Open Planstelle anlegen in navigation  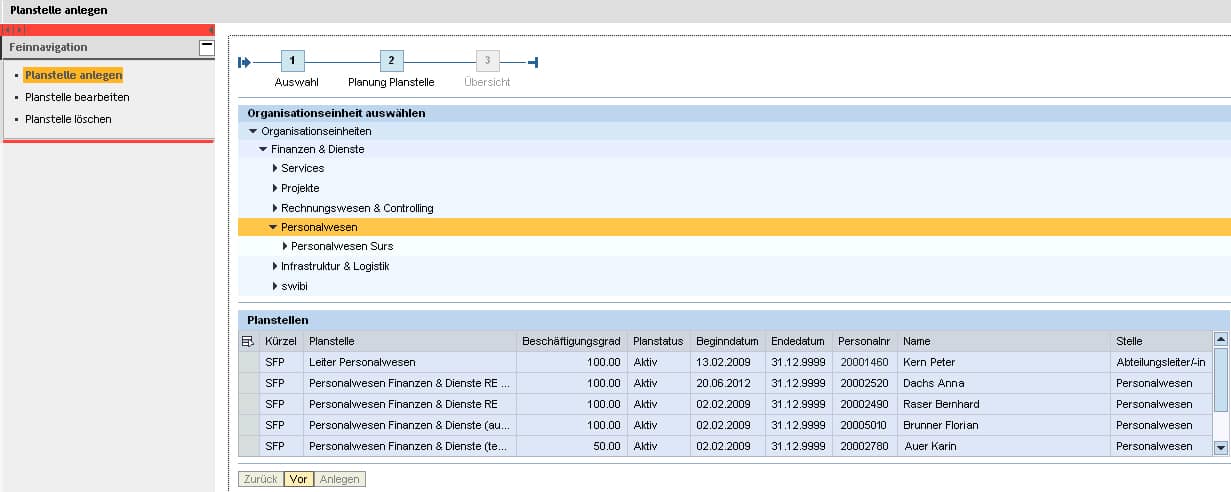(74, 75)
